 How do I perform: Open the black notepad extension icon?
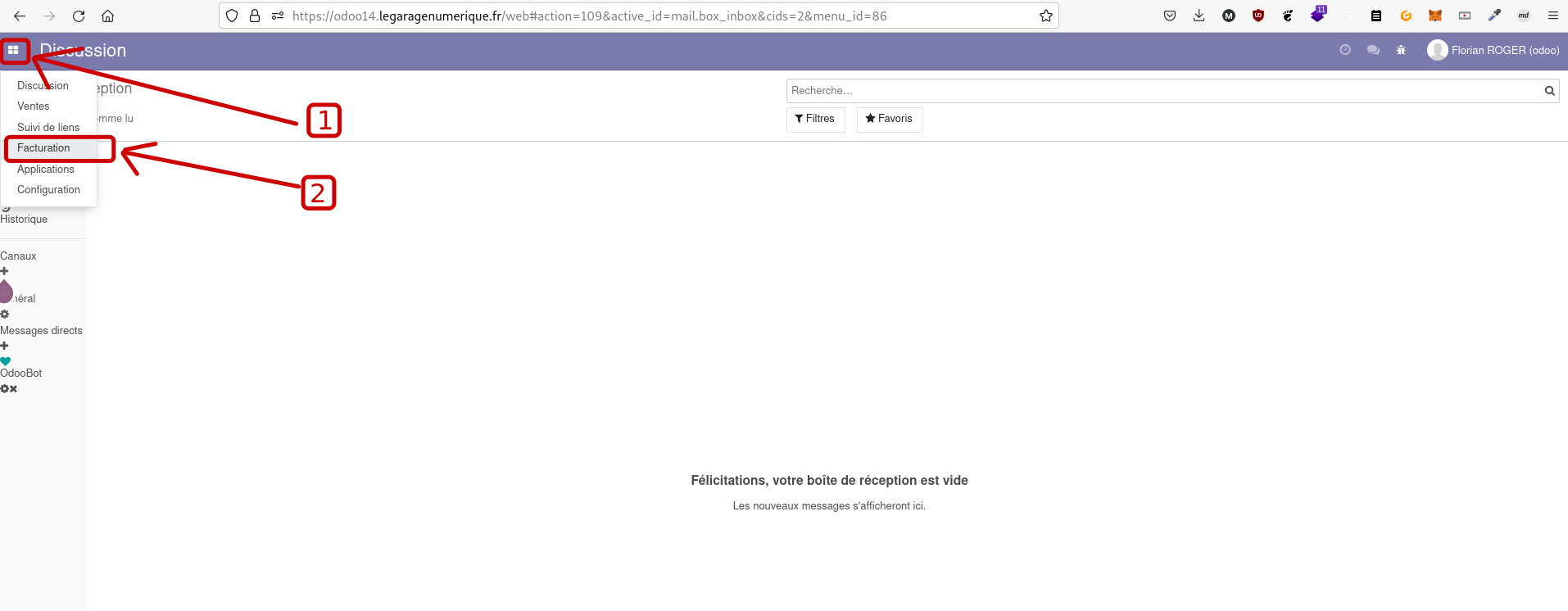[1376, 16]
